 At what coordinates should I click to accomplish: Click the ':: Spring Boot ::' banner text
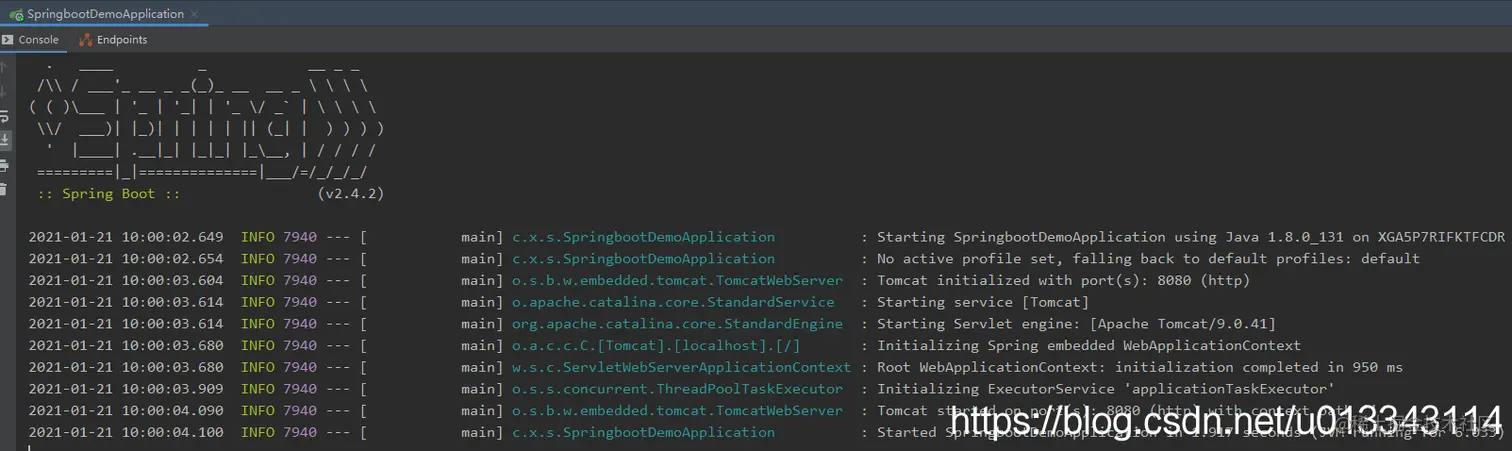tap(109, 194)
